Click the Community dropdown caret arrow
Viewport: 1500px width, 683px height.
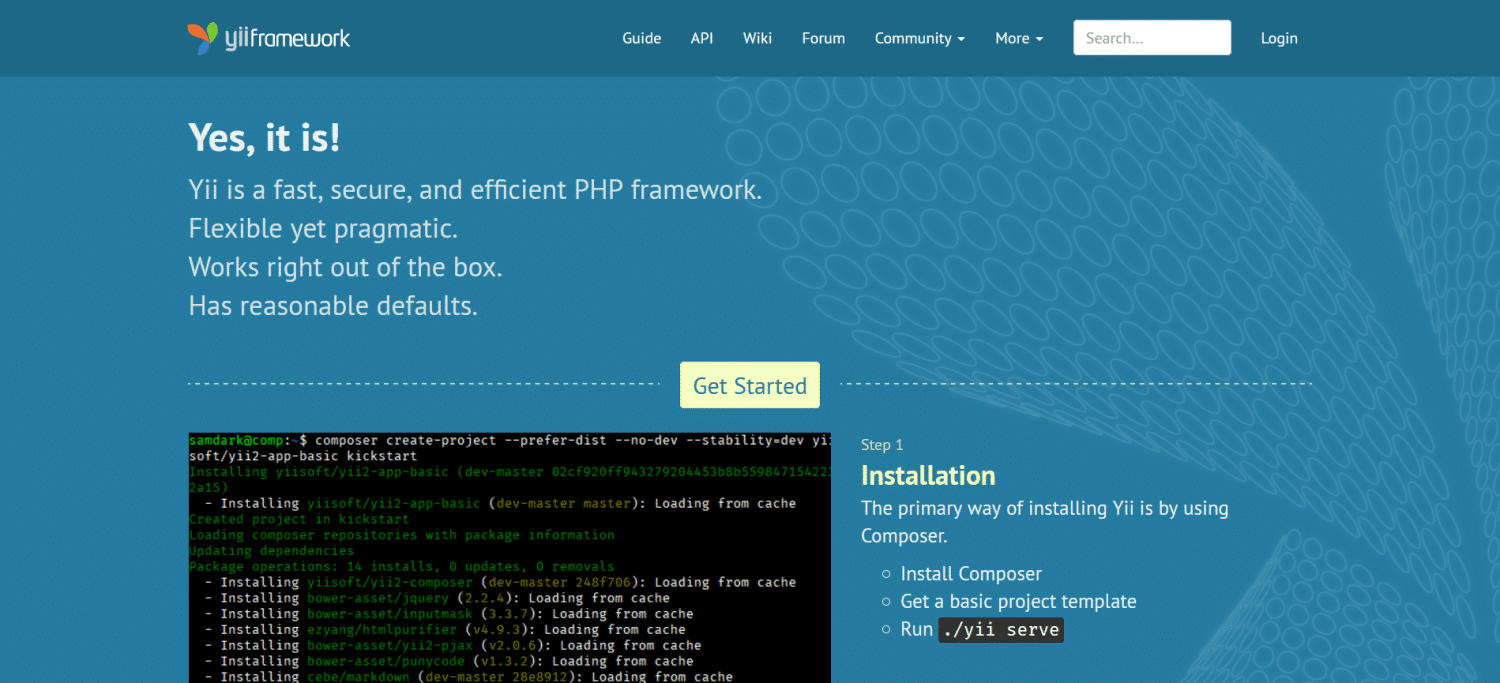tap(962, 38)
